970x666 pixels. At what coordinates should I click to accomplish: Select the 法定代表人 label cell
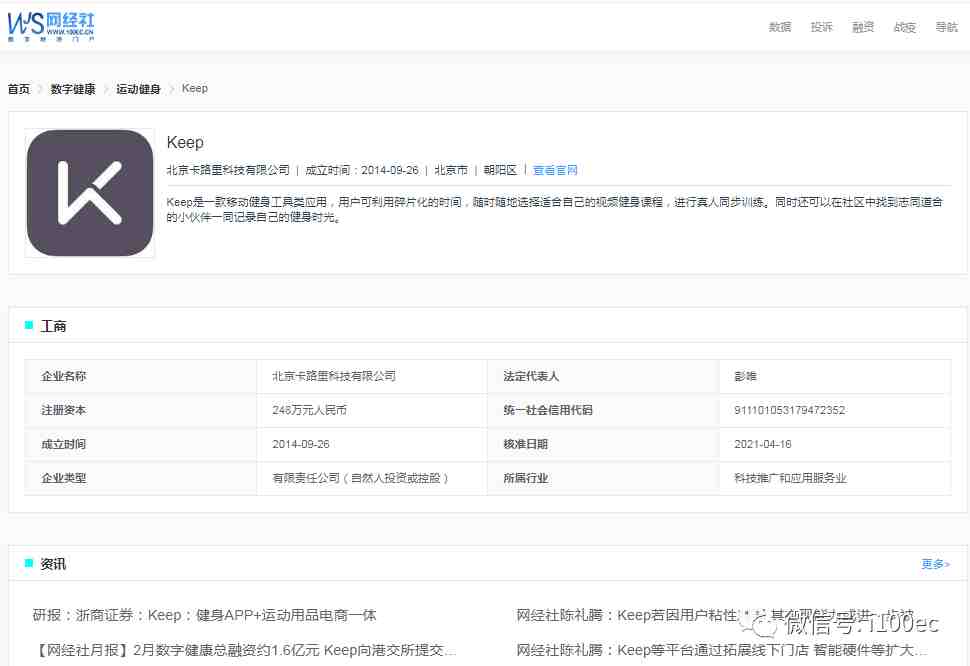coord(603,376)
